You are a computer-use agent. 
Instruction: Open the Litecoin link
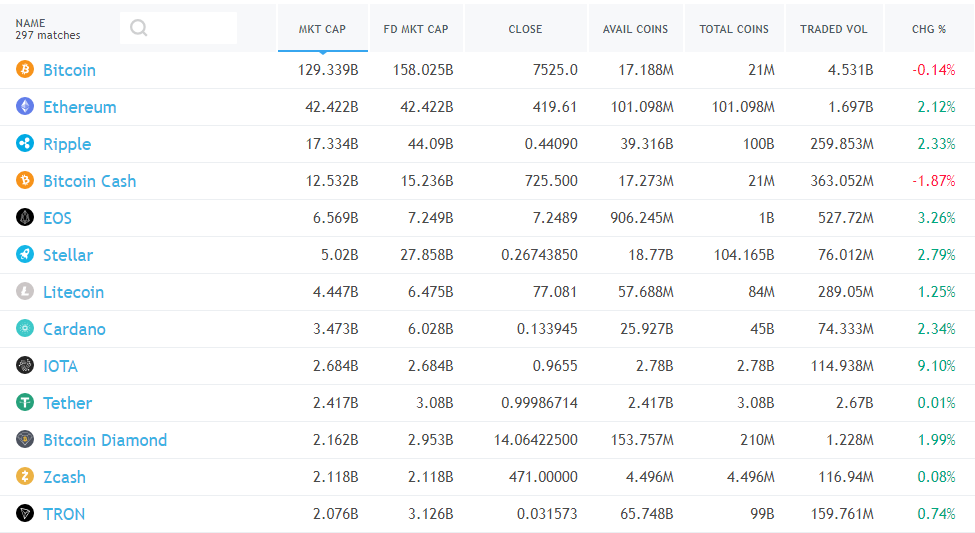click(x=73, y=292)
